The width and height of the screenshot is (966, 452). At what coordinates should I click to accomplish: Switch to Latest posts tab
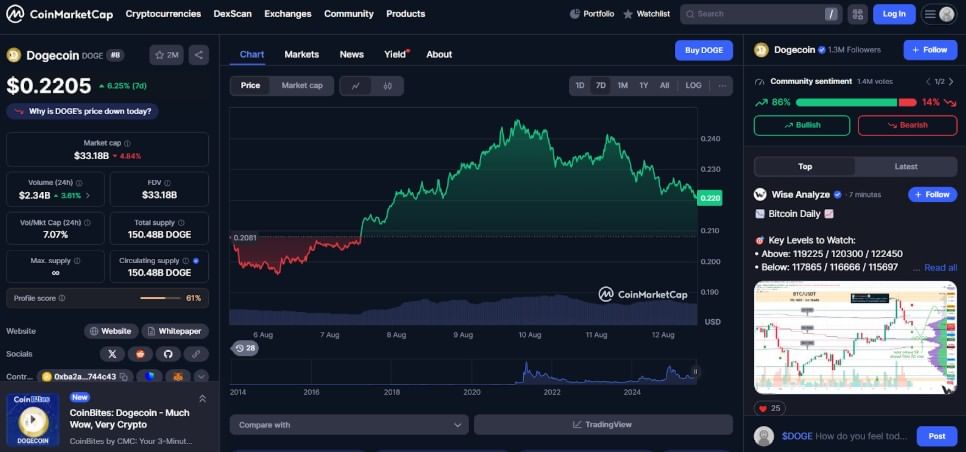click(x=906, y=166)
